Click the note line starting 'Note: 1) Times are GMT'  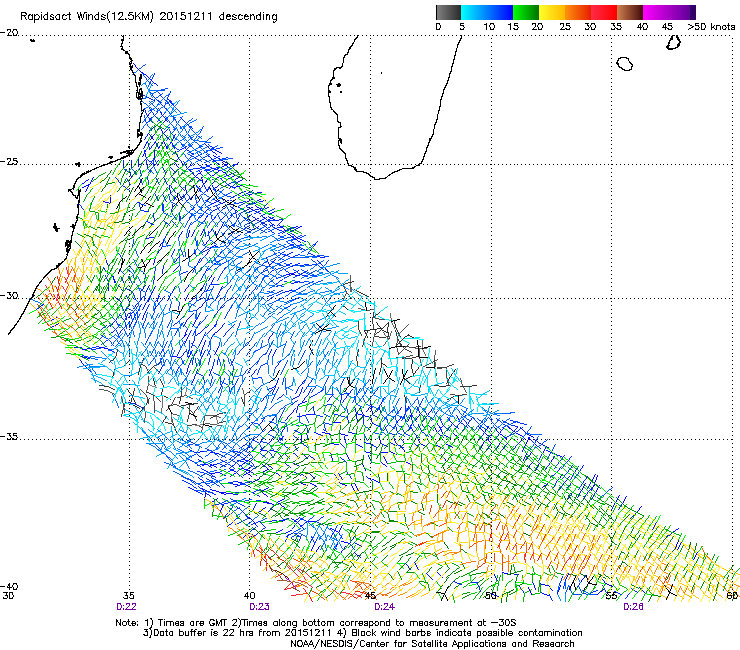(316, 623)
